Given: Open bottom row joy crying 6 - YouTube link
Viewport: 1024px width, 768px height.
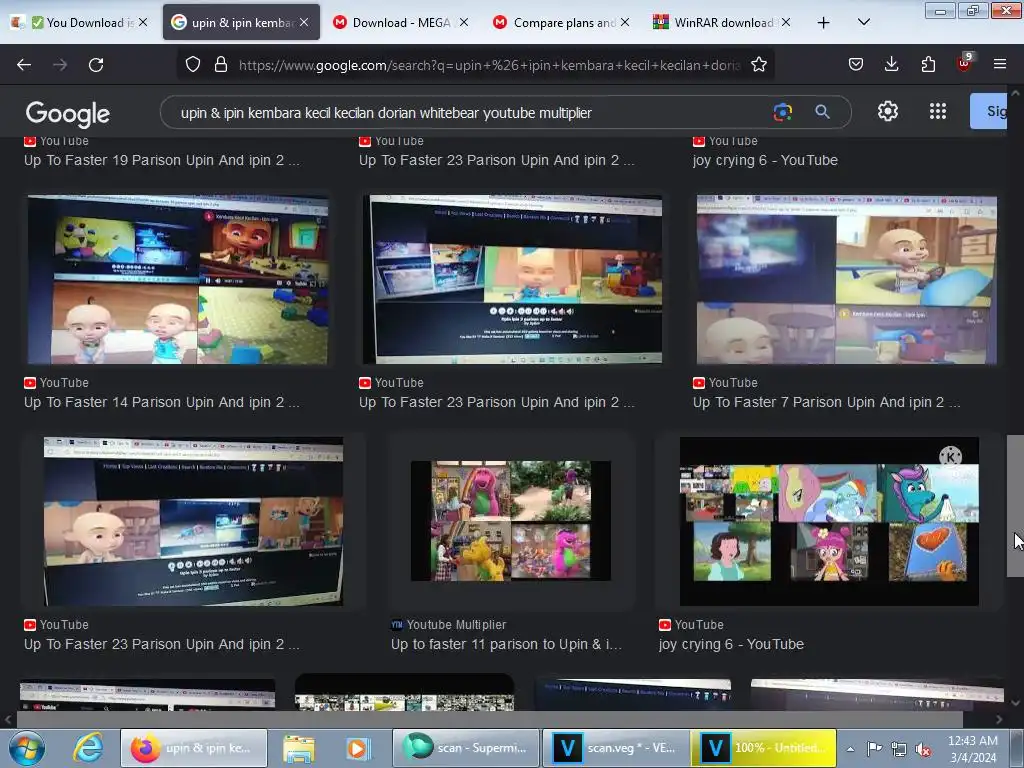Looking at the screenshot, I should [x=731, y=644].
